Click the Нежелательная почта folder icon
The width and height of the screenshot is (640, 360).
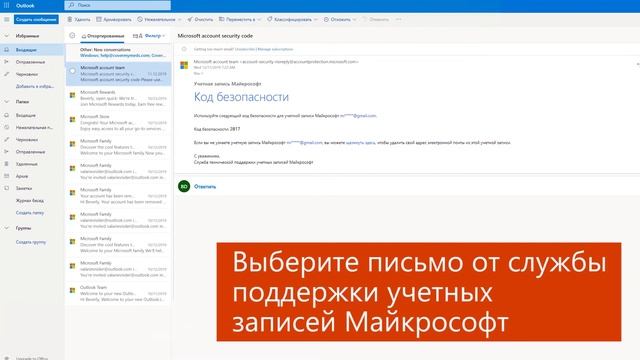[x=7, y=127]
